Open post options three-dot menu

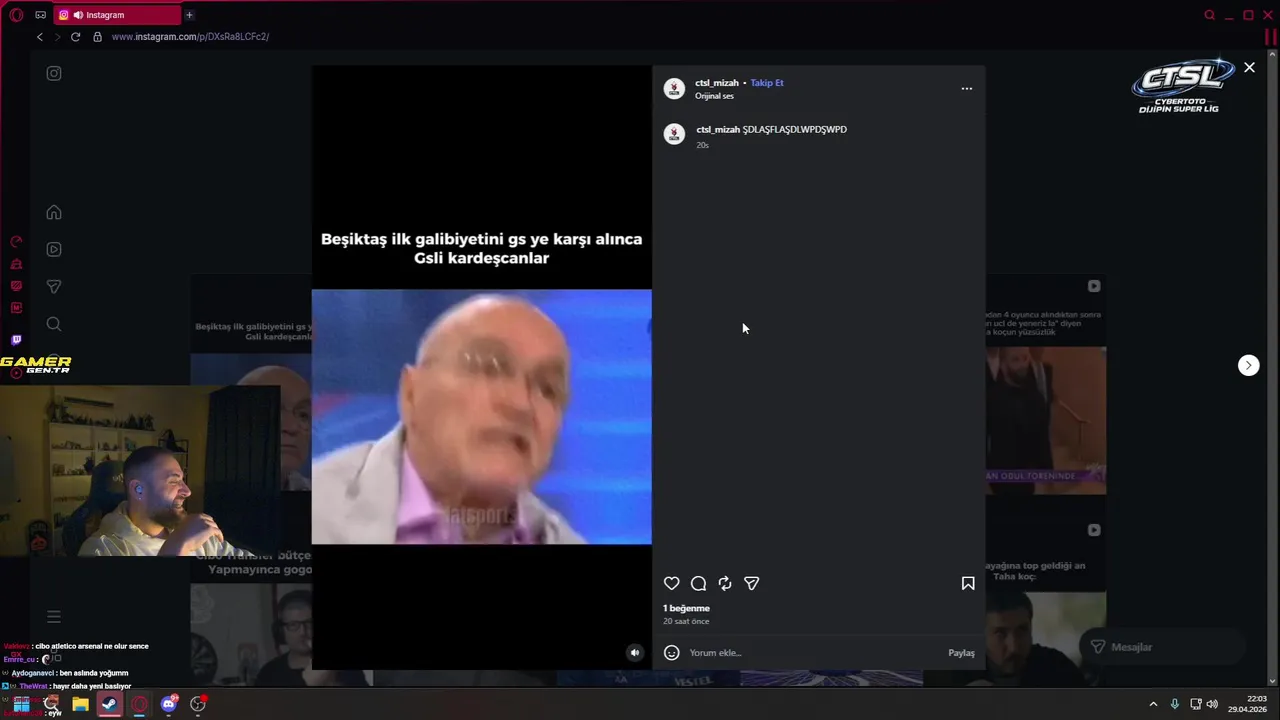click(x=967, y=89)
